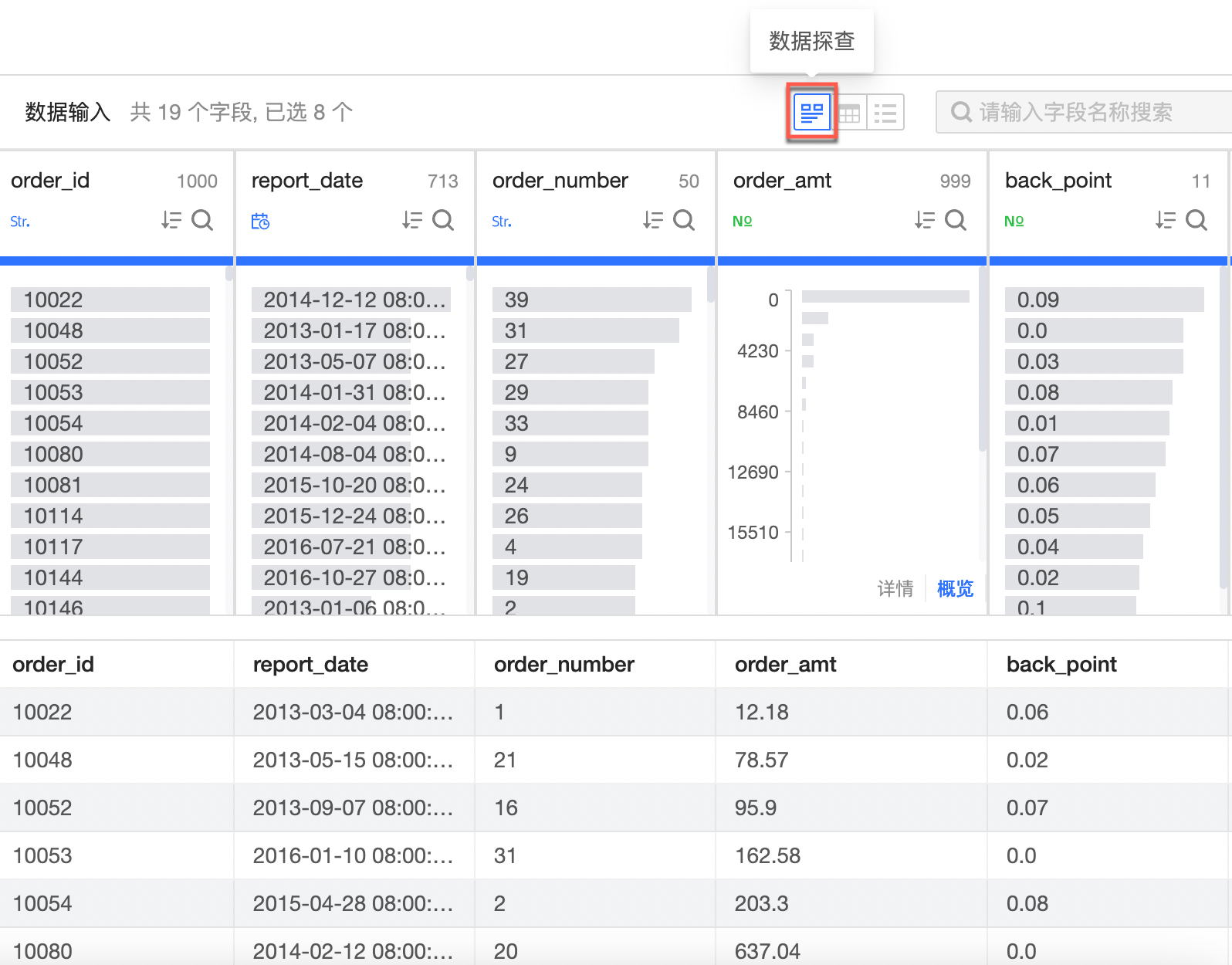Click the top histogram bar in order_amt
Screen dimensions: 1232x965
(885, 296)
